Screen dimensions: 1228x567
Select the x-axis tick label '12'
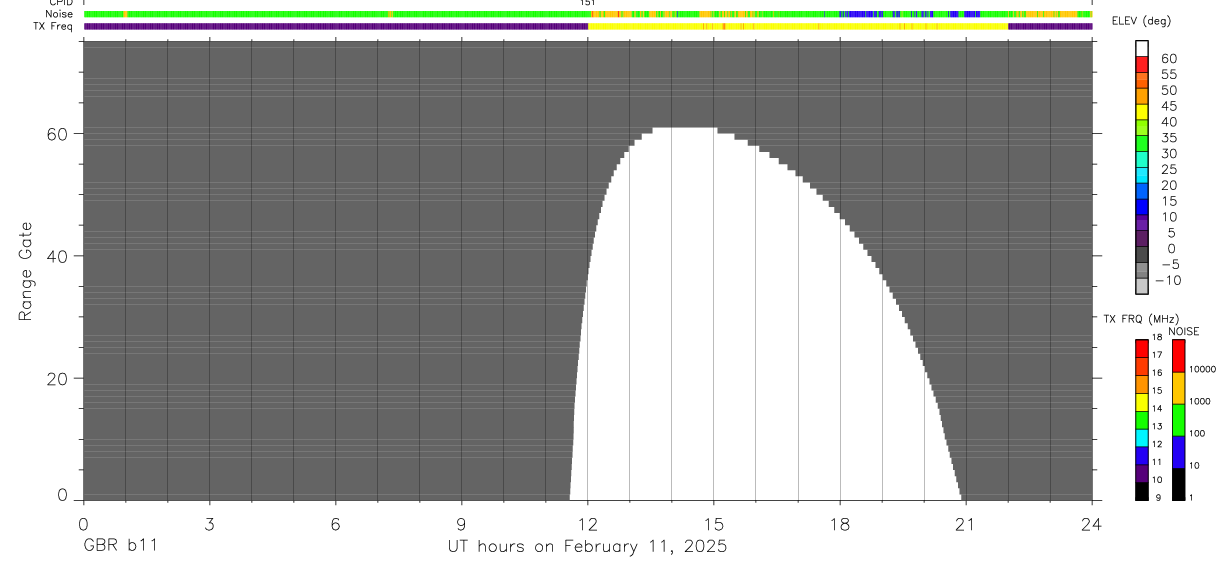[x=588, y=524]
